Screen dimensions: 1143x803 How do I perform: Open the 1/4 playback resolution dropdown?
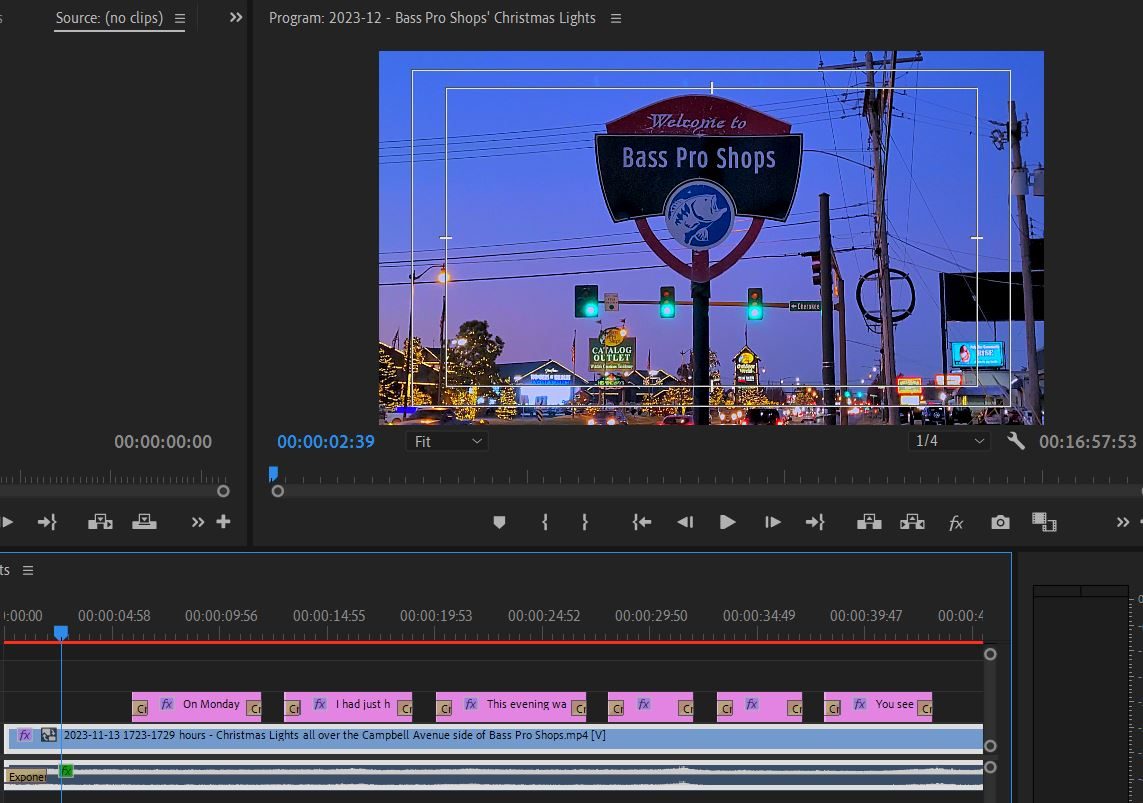948,440
